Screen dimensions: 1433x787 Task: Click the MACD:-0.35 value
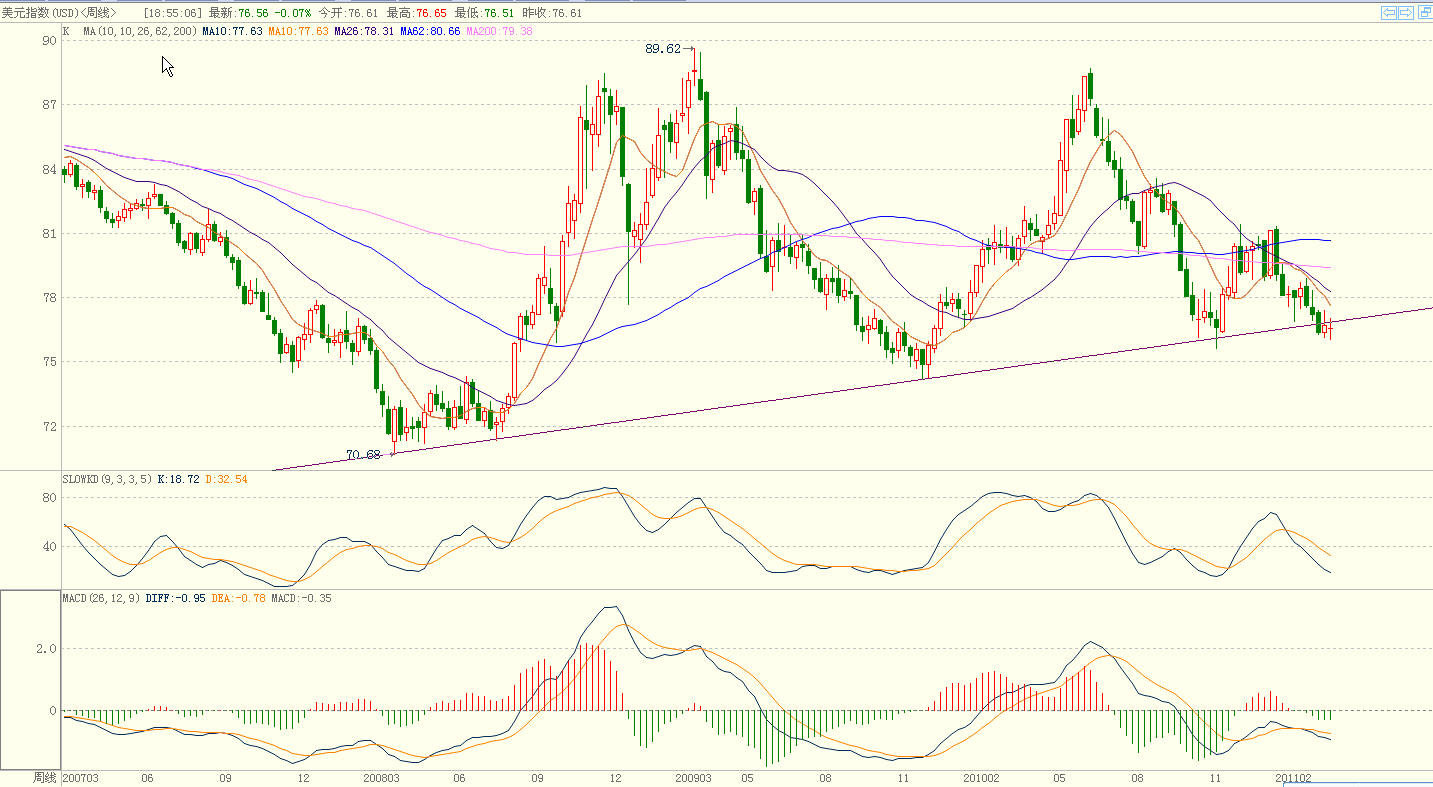pos(301,598)
